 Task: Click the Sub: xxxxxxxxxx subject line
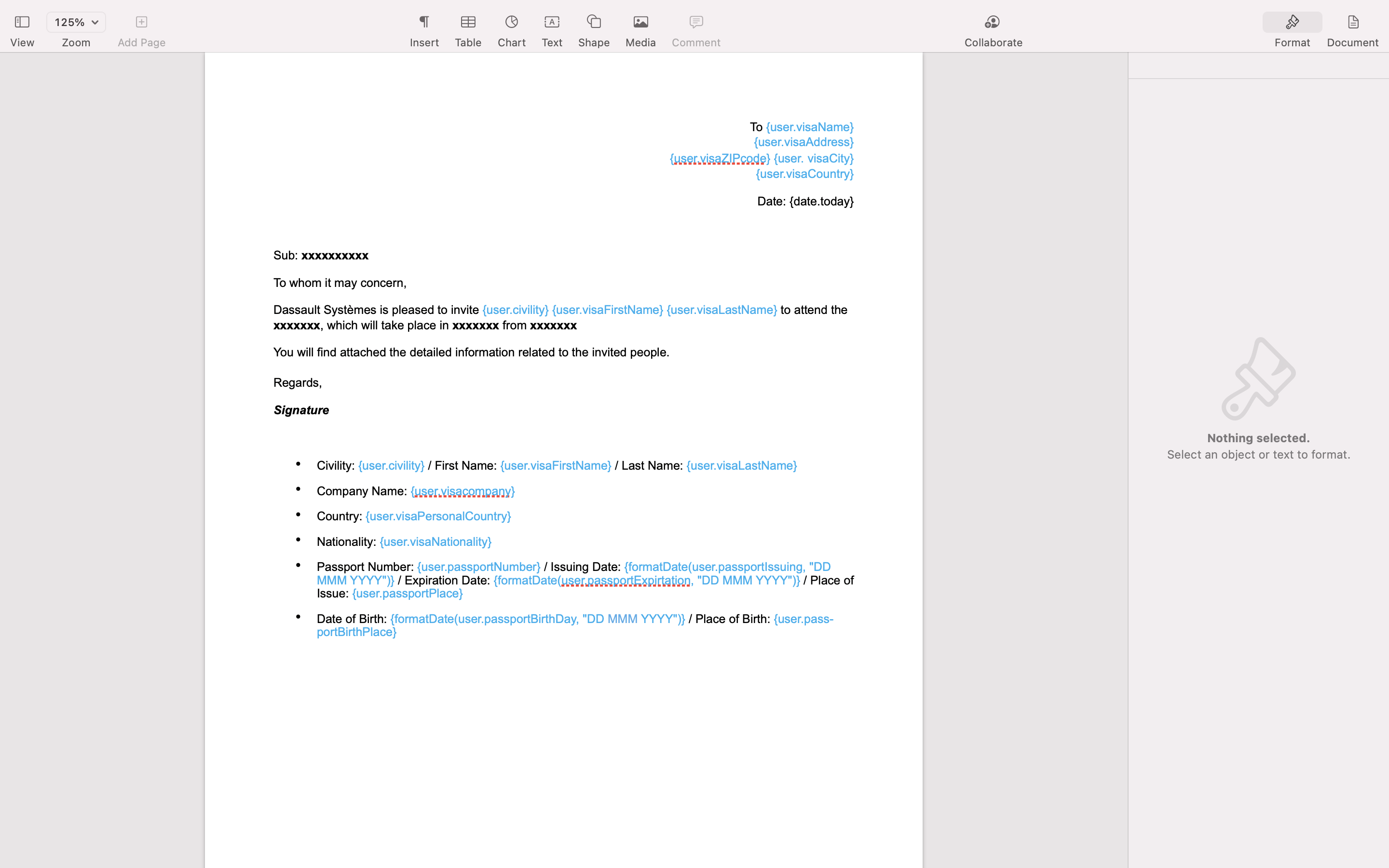pos(321,256)
